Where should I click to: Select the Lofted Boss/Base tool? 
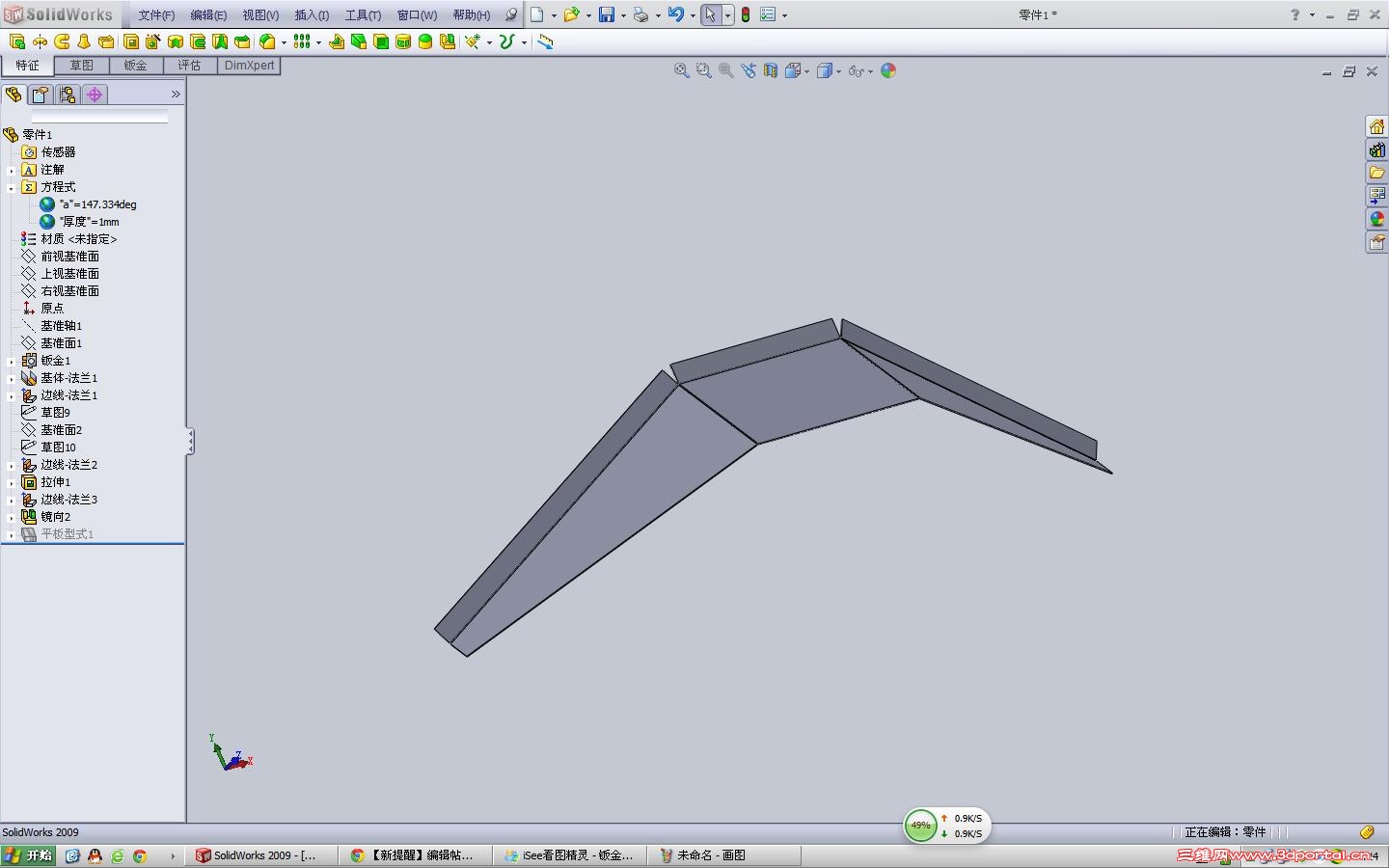point(84,41)
